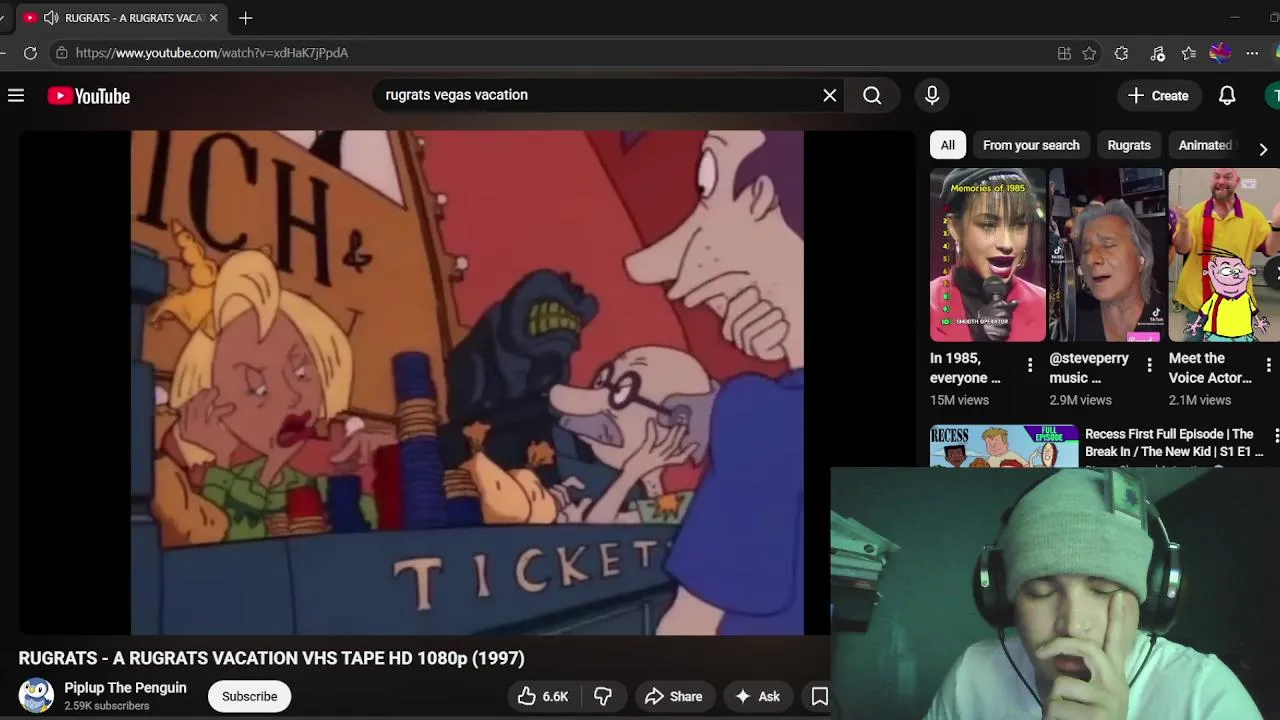Click the 15M views text
This screenshot has height=720, width=1280.
959,400
